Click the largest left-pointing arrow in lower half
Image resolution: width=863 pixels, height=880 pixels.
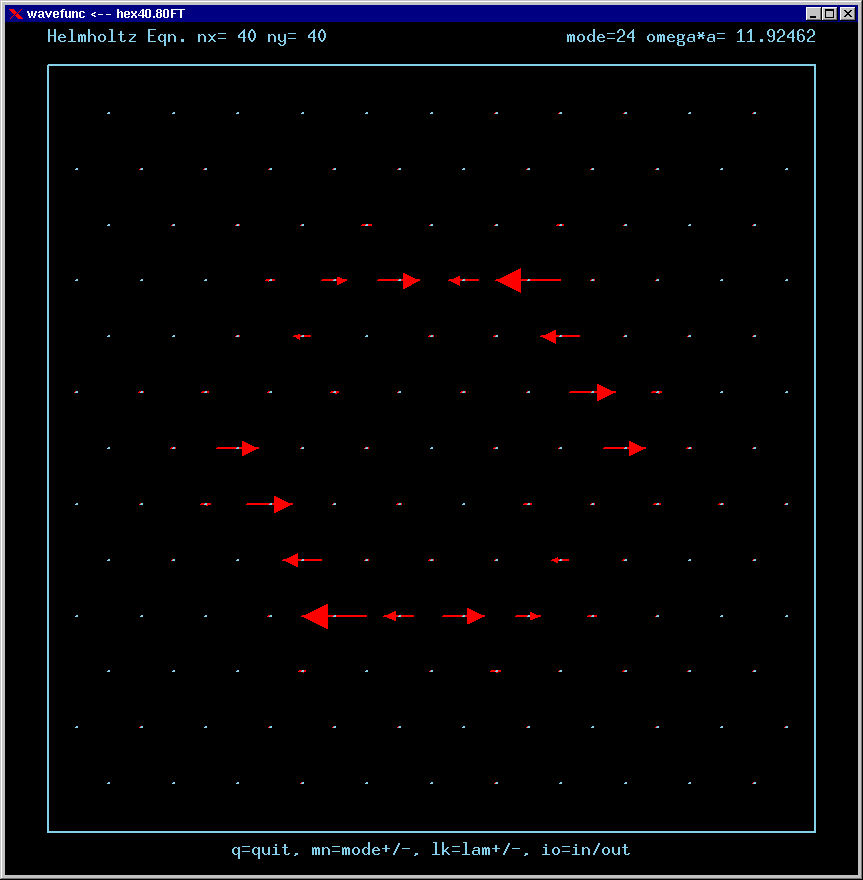click(334, 616)
